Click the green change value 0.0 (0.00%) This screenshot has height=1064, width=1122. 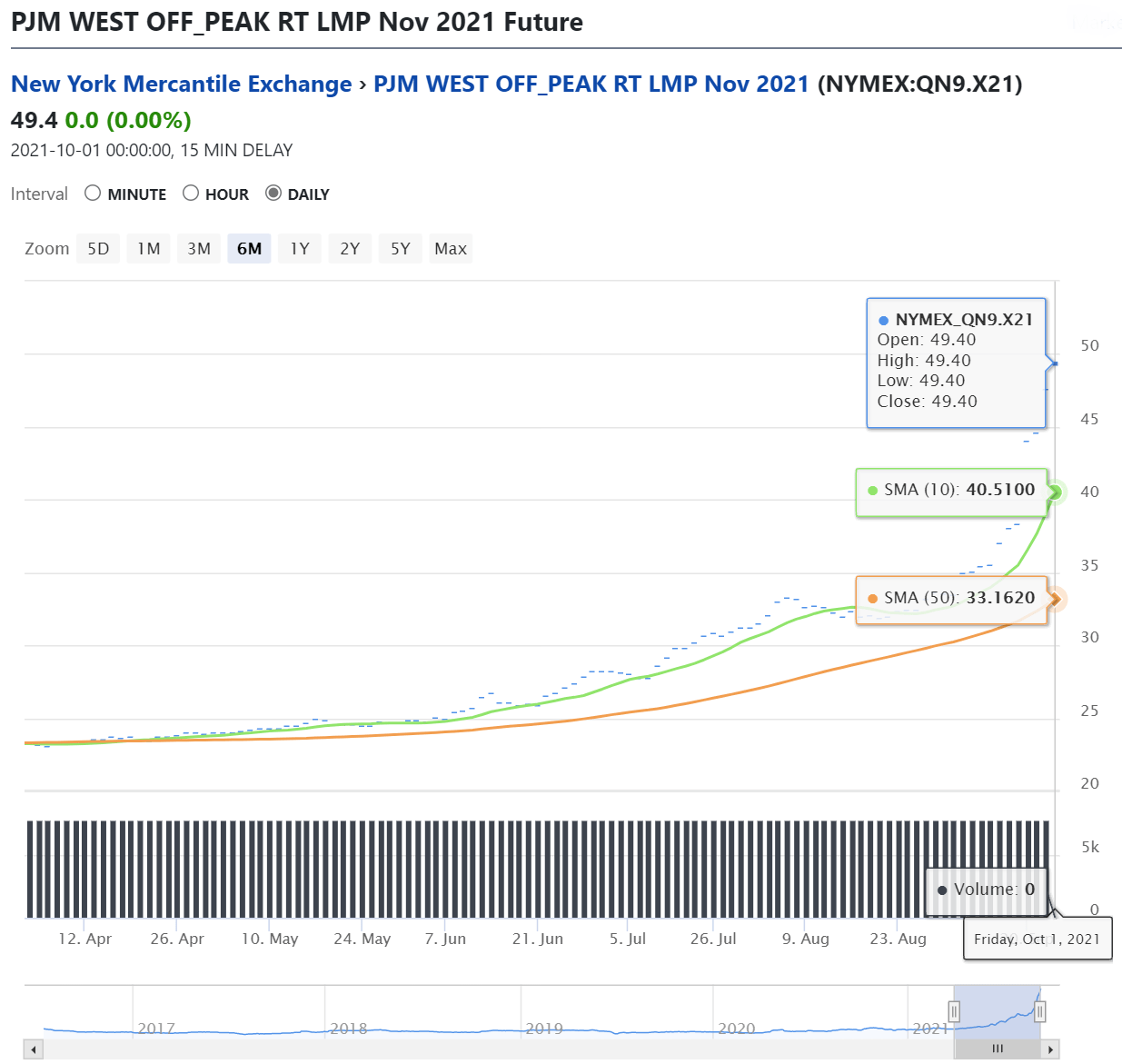[128, 120]
